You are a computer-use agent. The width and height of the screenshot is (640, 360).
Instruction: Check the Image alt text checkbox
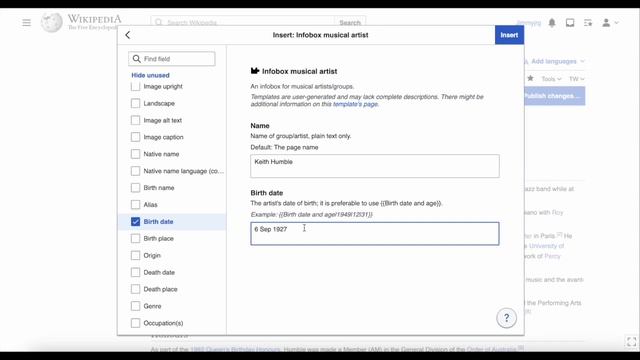point(136,120)
